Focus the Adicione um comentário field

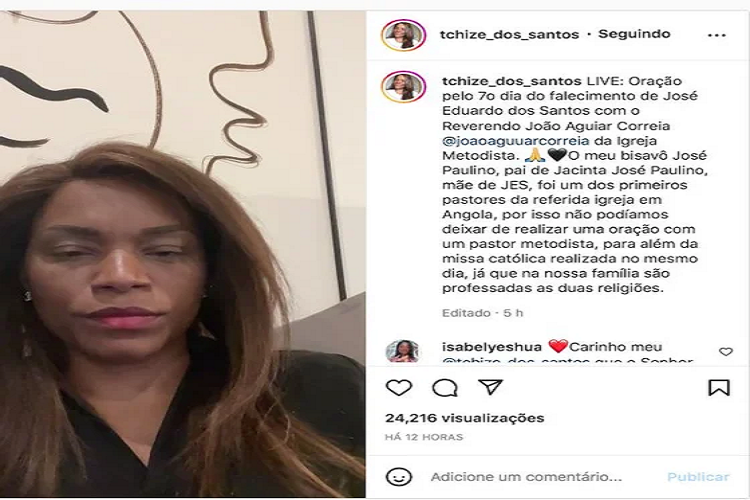[x=526, y=477]
